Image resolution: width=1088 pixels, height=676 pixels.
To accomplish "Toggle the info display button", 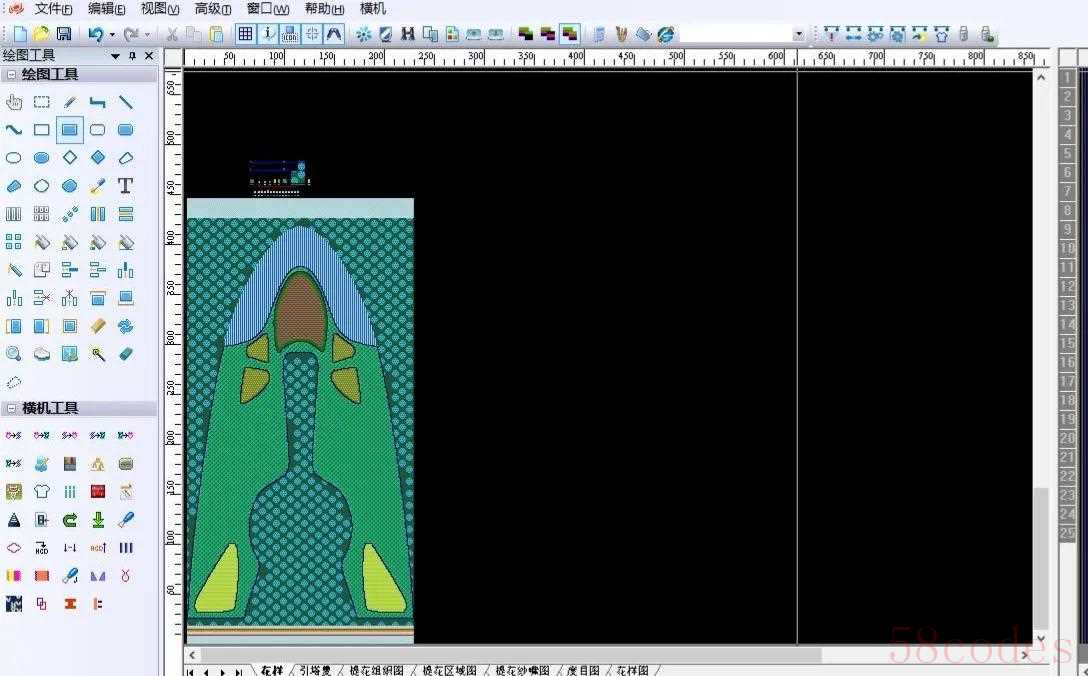I will [268, 34].
